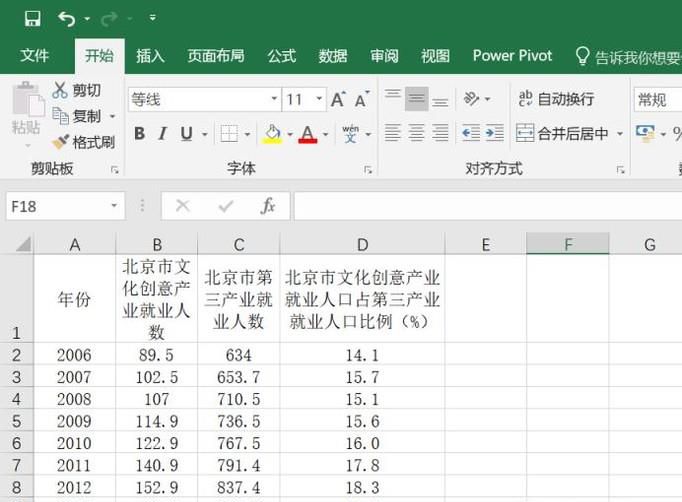Image resolution: width=682 pixels, height=502 pixels.
Task: Open the Name Box dropdown arrow
Action: click(114, 206)
